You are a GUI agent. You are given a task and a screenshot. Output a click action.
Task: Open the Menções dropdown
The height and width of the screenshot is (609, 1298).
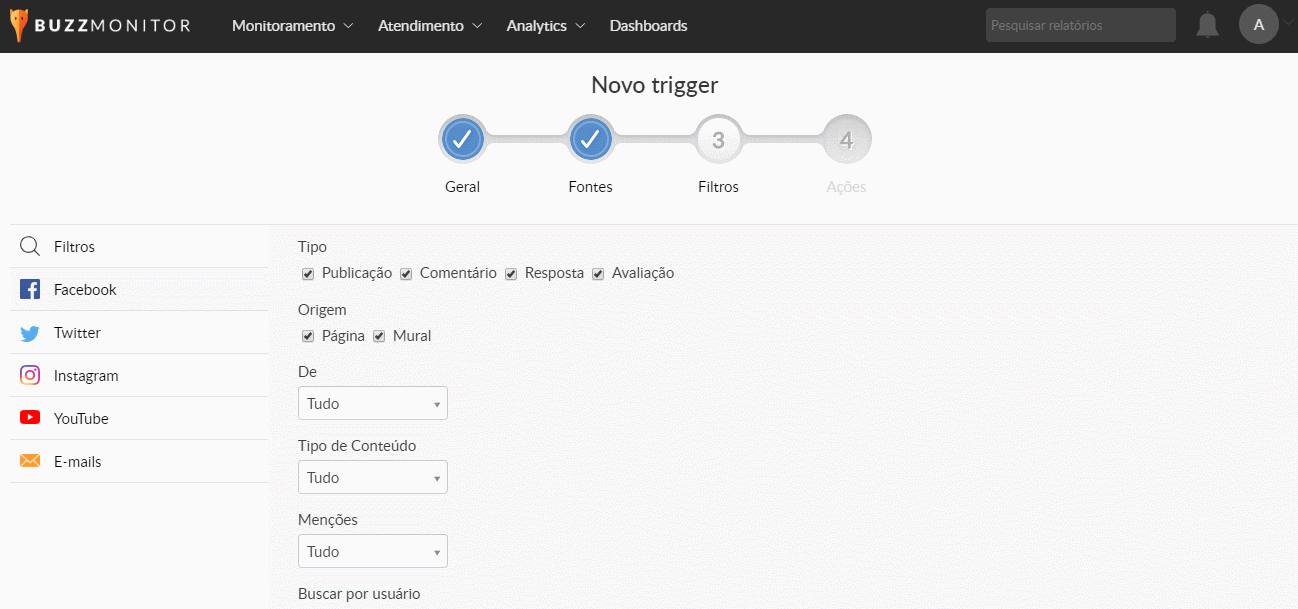tap(372, 552)
